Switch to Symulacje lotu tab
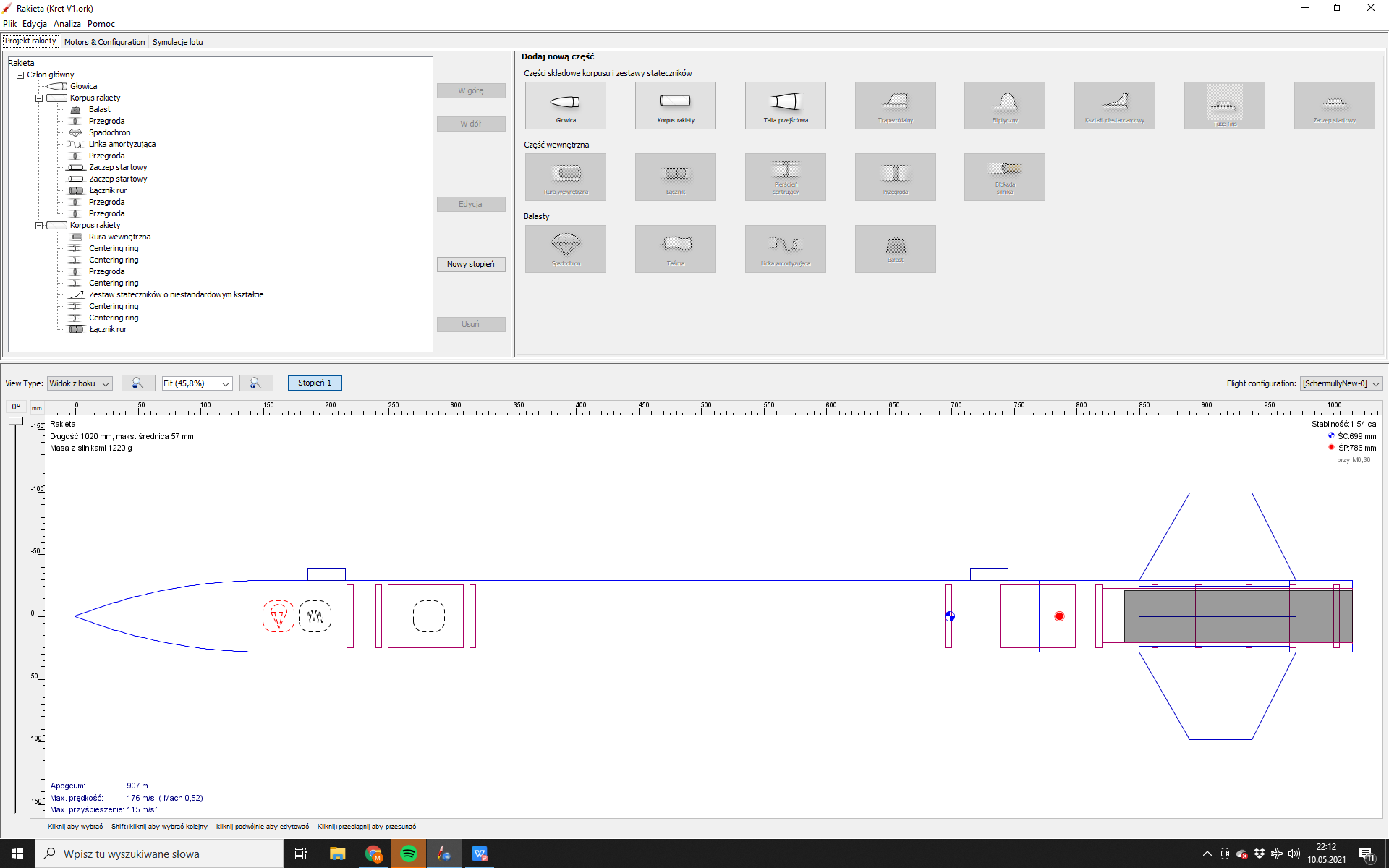The width and height of the screenshot is (1389, 868). coord(177,42)
